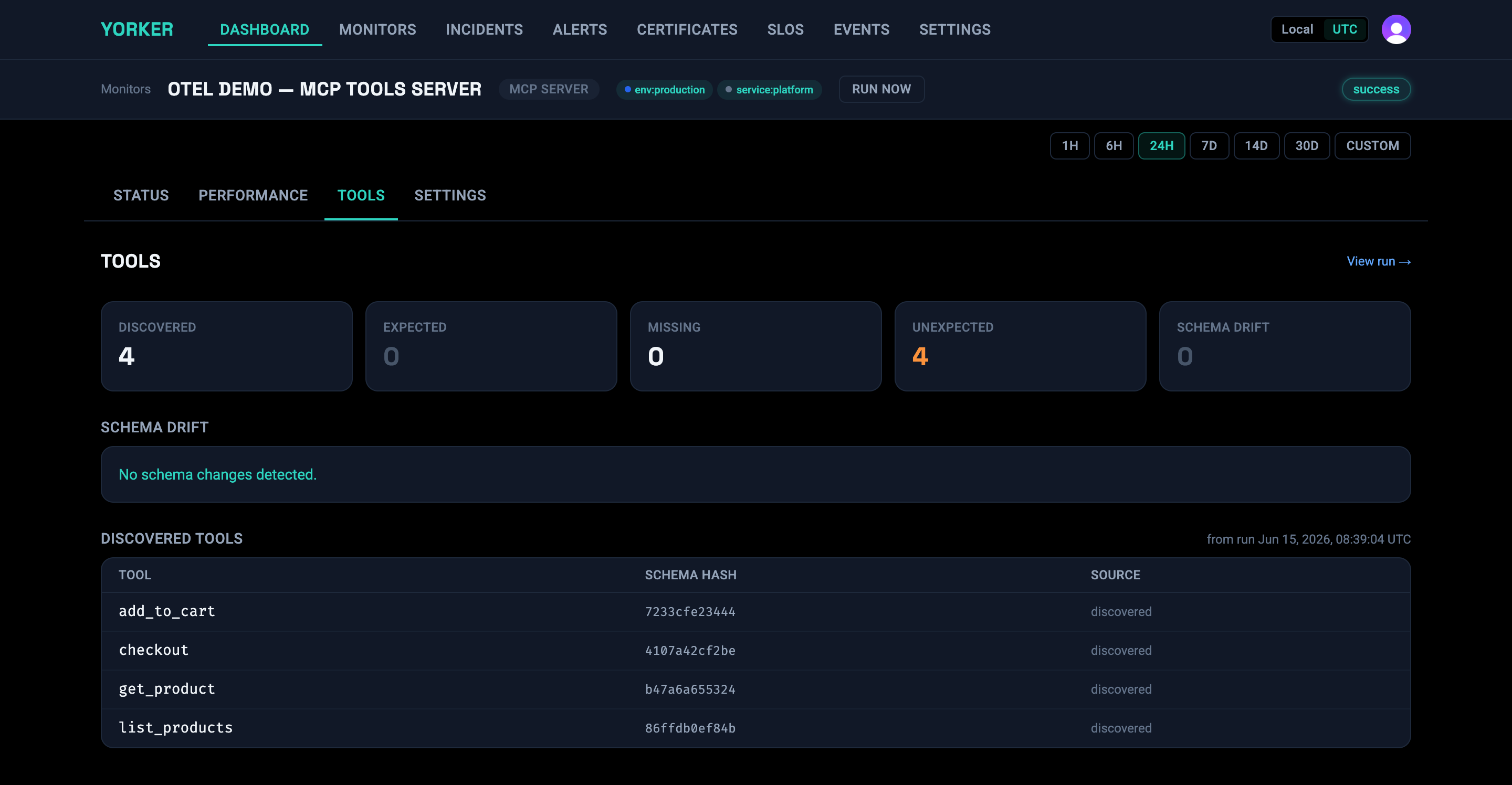Open the user avatar profile icon
Screen dimensions: 1512x785
point(1396,29)
